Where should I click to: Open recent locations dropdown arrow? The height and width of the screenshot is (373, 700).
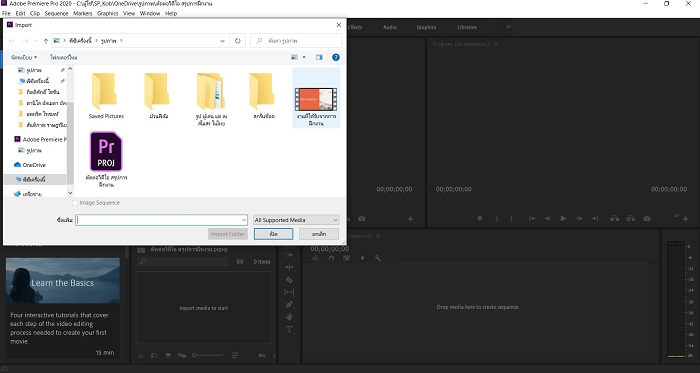tap(37, 41)
